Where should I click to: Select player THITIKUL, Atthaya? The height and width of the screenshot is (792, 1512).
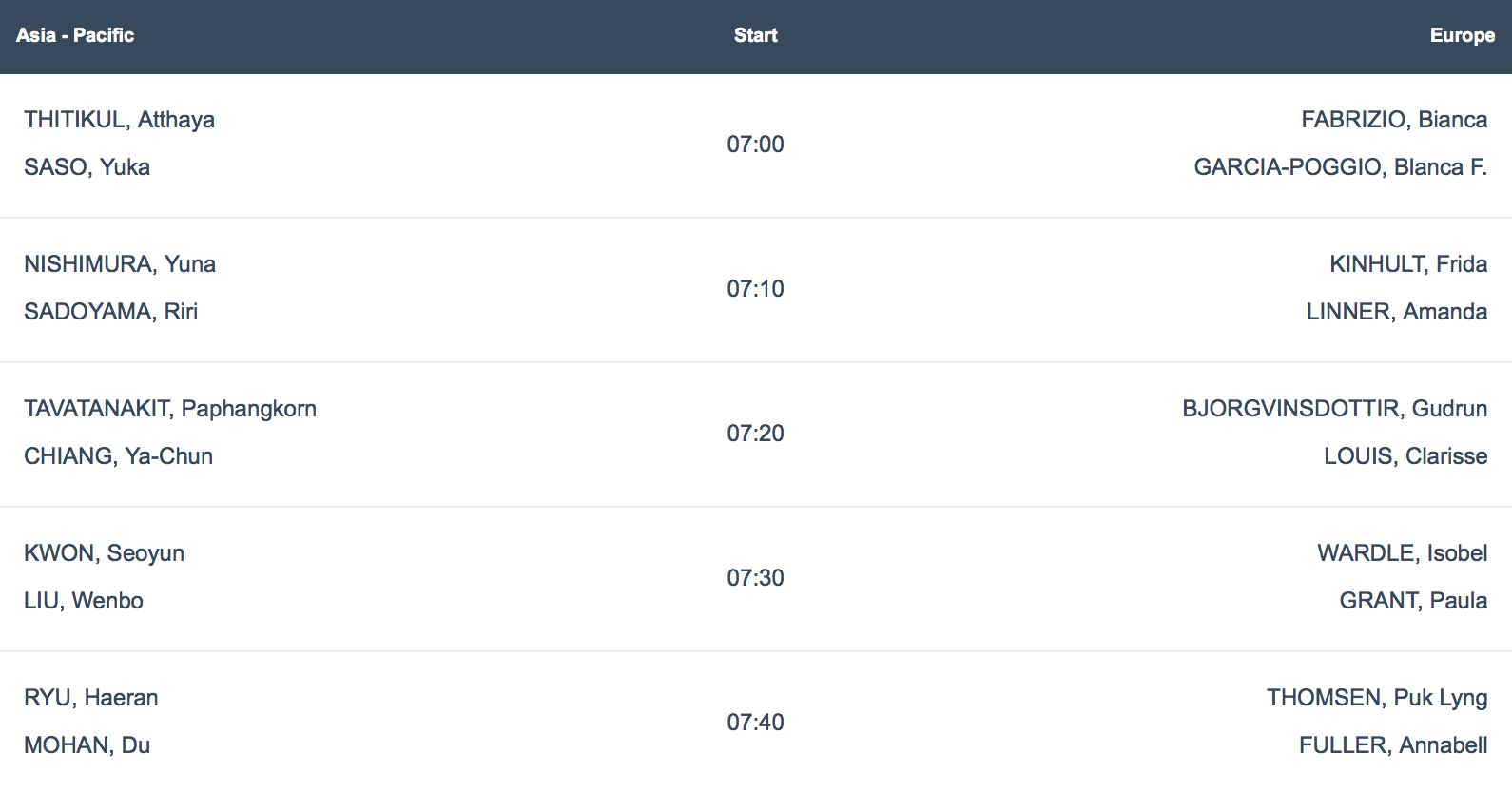(120, 120)
